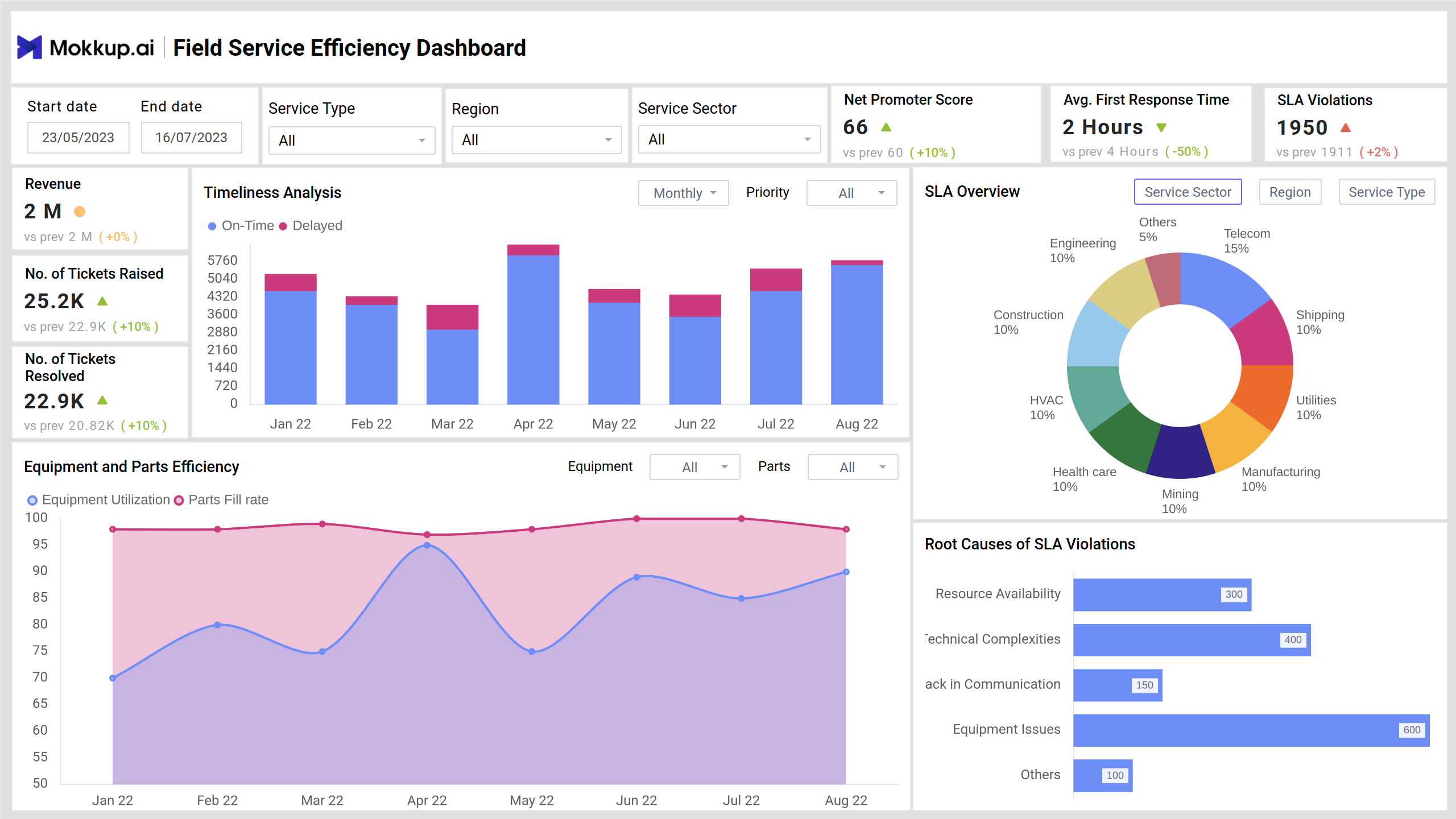Select the Region tab in SLA Overview
Image resolution: width=1456 pixels, height=819 pixels.
[1290, 192]
